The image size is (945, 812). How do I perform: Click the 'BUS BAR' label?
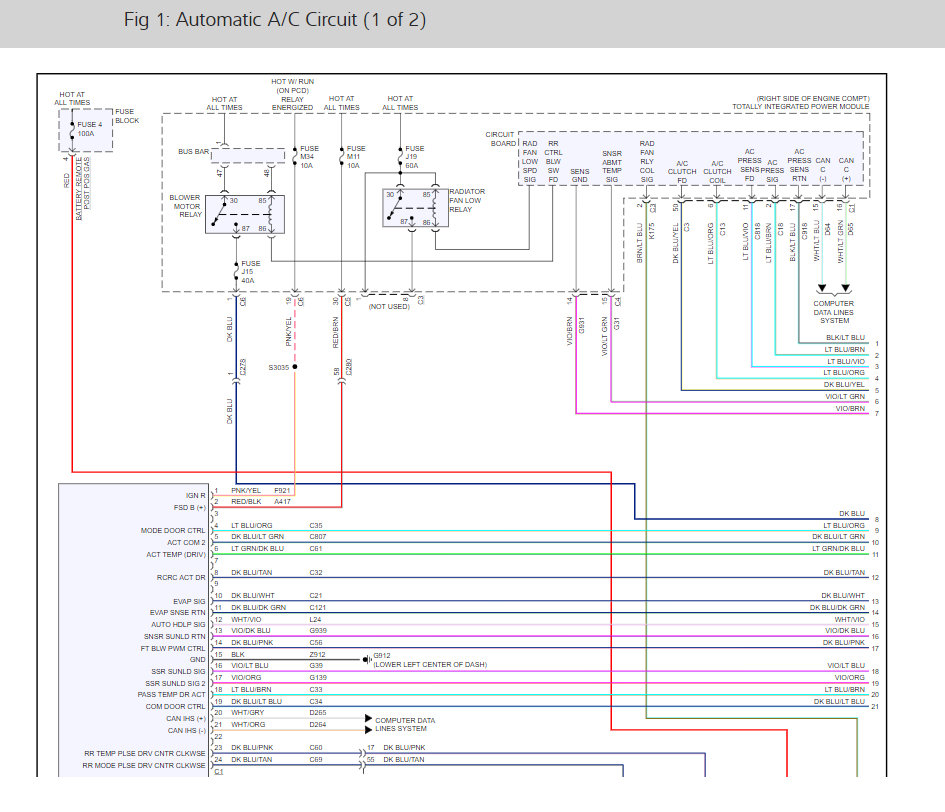coord(193,151)
